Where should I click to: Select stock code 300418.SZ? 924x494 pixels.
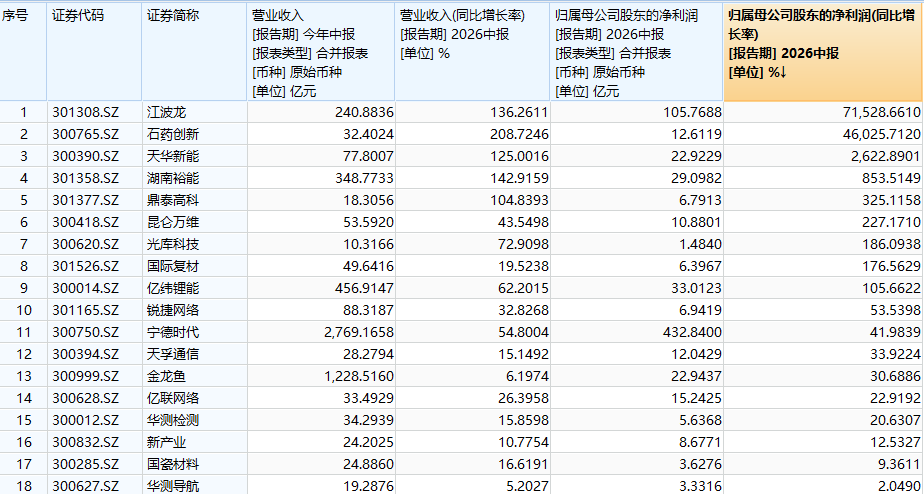(x=85, y=222)
